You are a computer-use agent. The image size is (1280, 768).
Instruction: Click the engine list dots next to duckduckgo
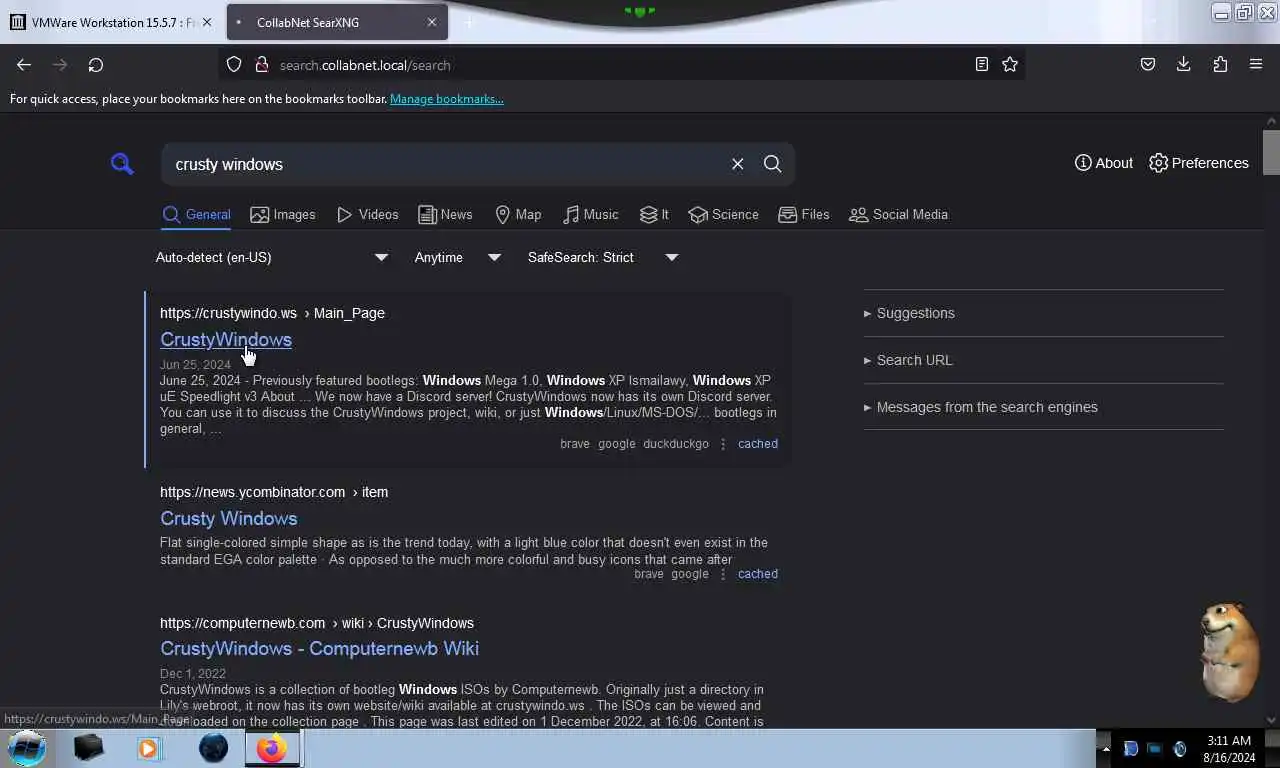[x=723, y=444]
